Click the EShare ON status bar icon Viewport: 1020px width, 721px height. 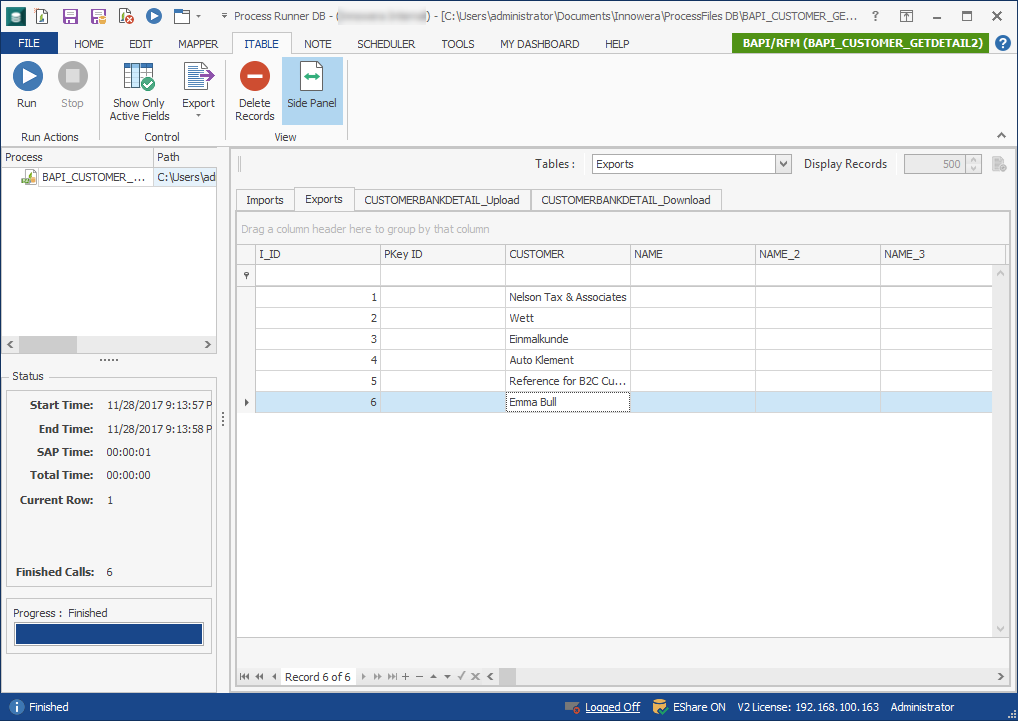pos(661,707)
